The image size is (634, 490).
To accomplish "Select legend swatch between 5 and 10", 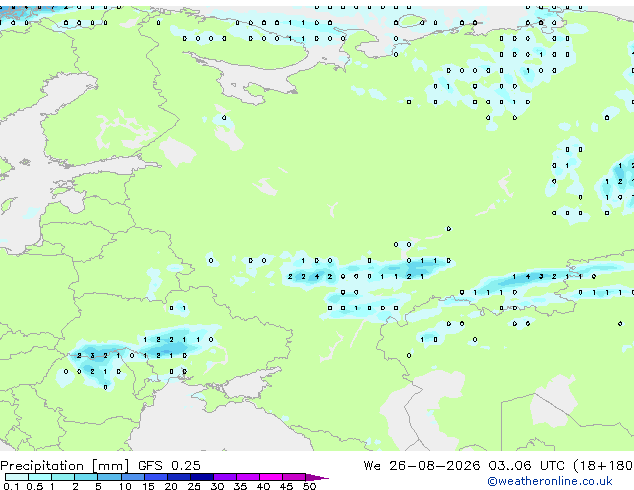I will point(109,477).
